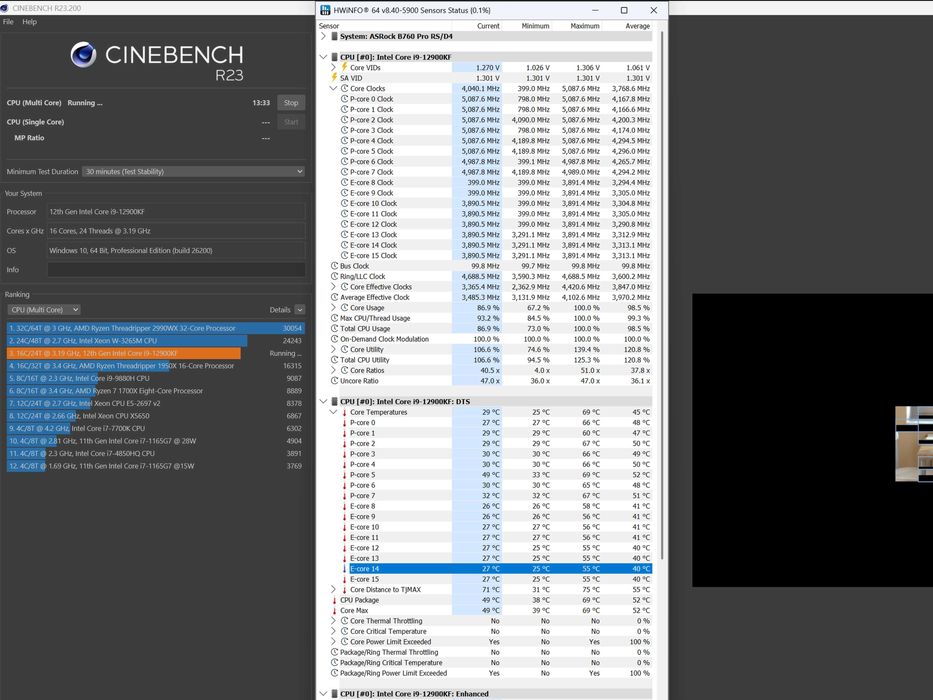Click the greyed Start button for single core
The width and height of the screenshot is (933, 700).
[291, 122]
